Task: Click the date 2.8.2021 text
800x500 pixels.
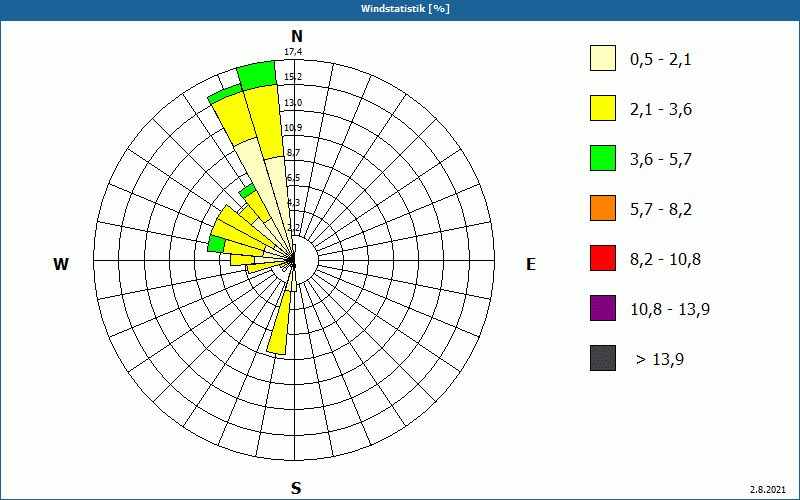Action: 768,489
